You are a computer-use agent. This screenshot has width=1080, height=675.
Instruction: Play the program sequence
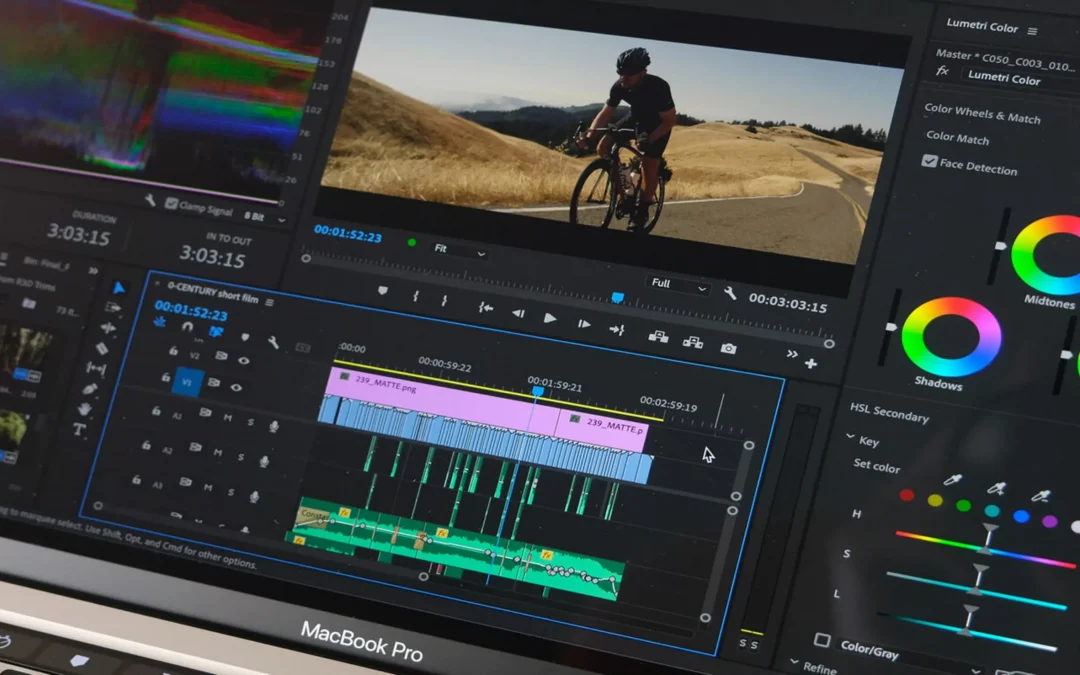[550, 318]
